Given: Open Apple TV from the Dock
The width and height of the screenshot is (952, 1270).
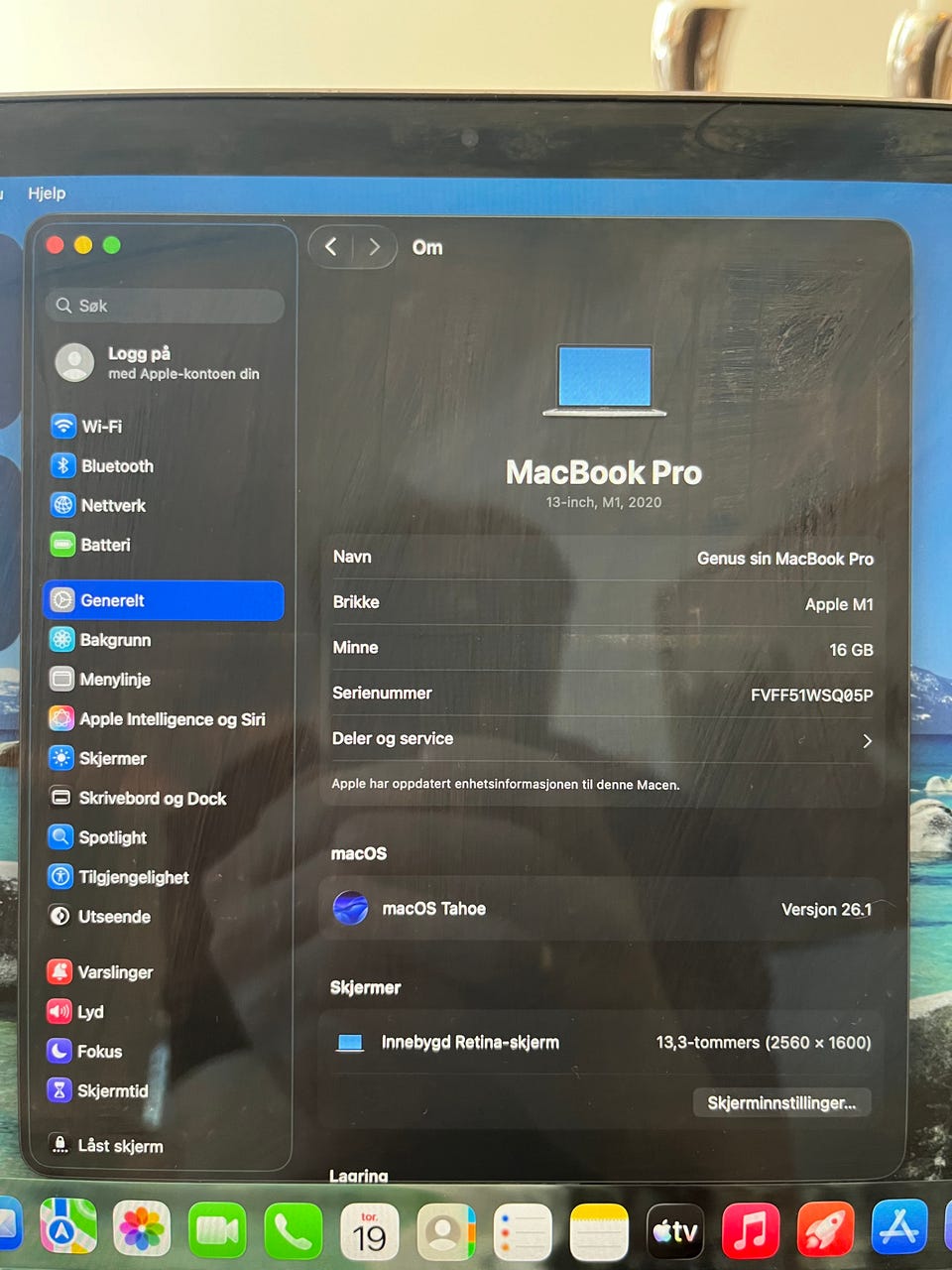Looking at the screenshot, I should click(675, 1232).
